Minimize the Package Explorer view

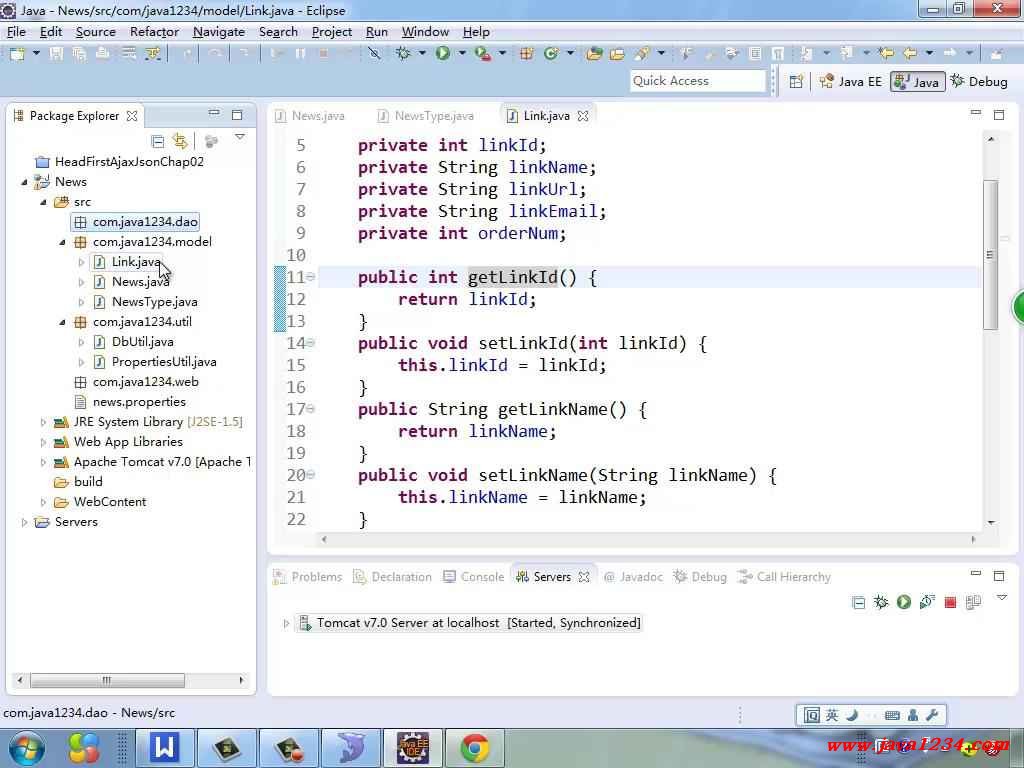[214, 114]
